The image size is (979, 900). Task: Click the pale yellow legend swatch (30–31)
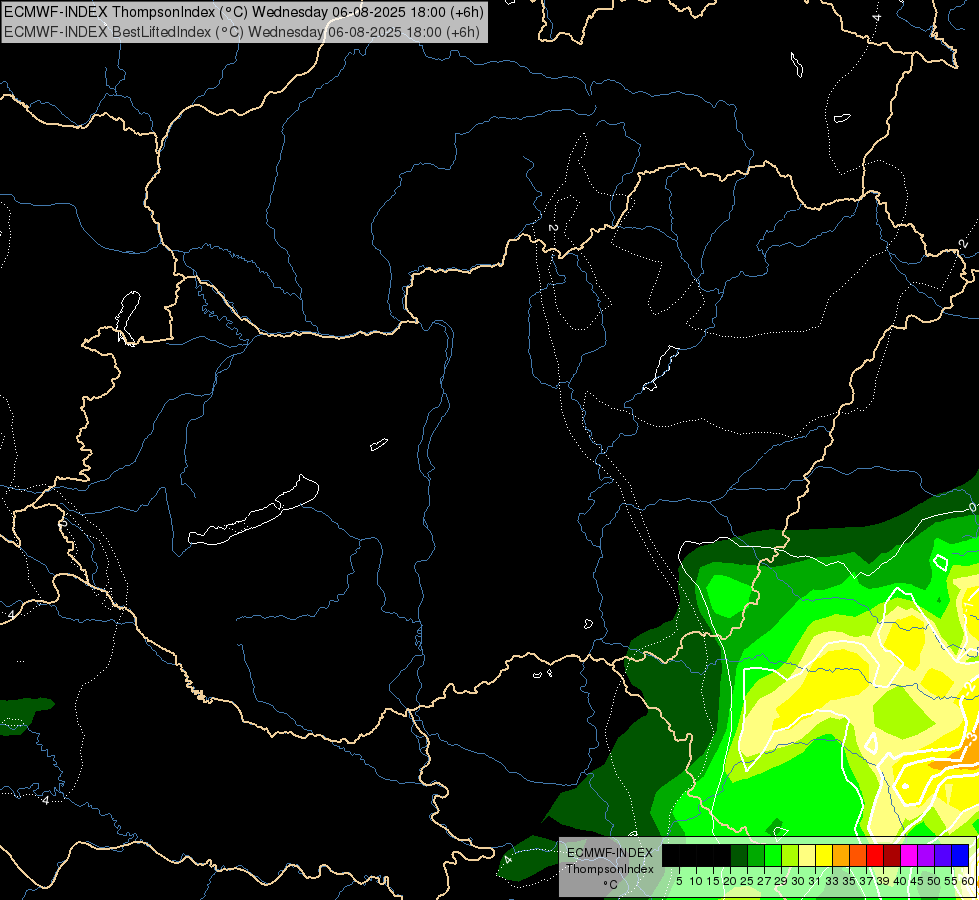coord(807,855)
